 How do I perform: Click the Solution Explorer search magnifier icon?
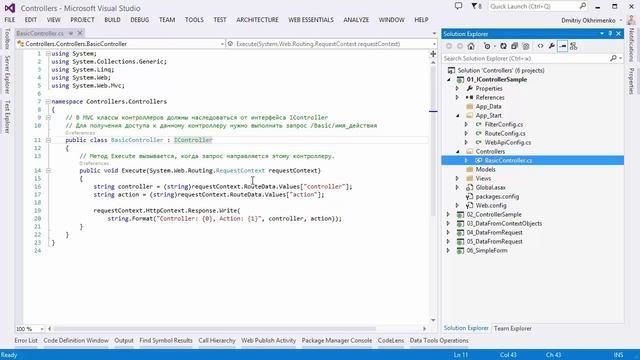pyautogui.click(x=613, y=58)
